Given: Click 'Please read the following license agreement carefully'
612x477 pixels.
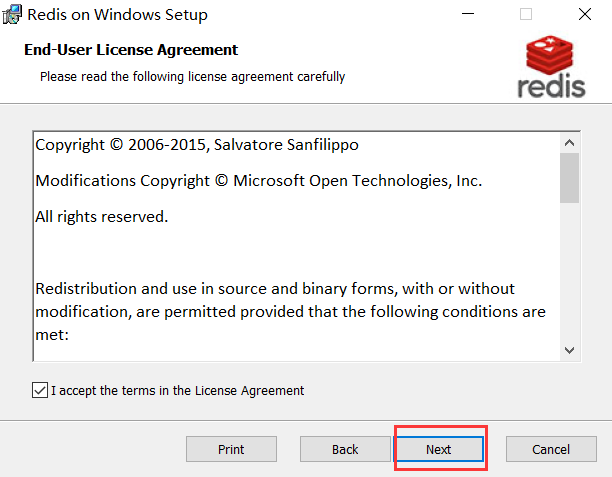Looking at the screenshot, I should click(192, 77).
